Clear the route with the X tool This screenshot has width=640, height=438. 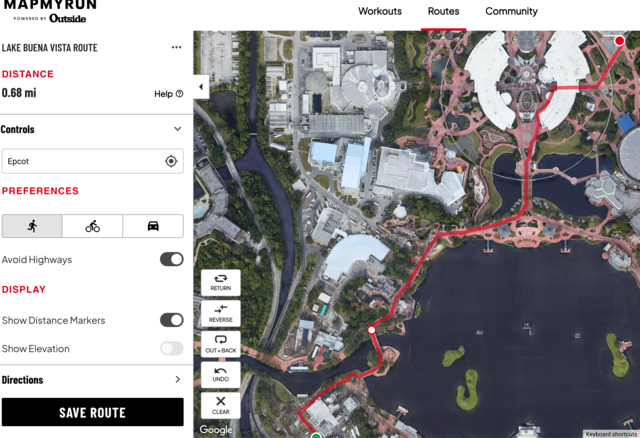click(220, 405)
